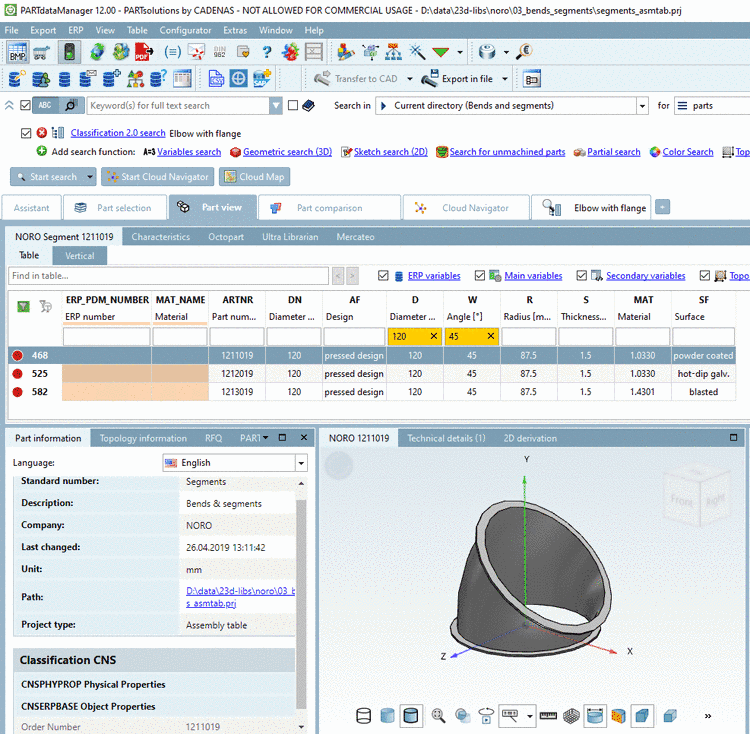
Task: Click the zoom-to-fit magnifier icon
Action: 438,716
